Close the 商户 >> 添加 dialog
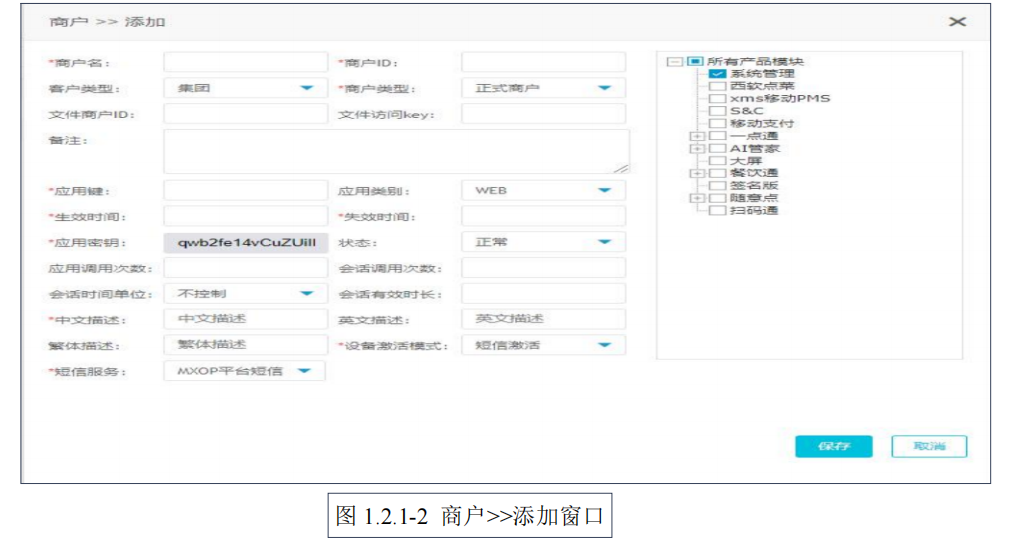The image size is (1019, 542). 957,21
